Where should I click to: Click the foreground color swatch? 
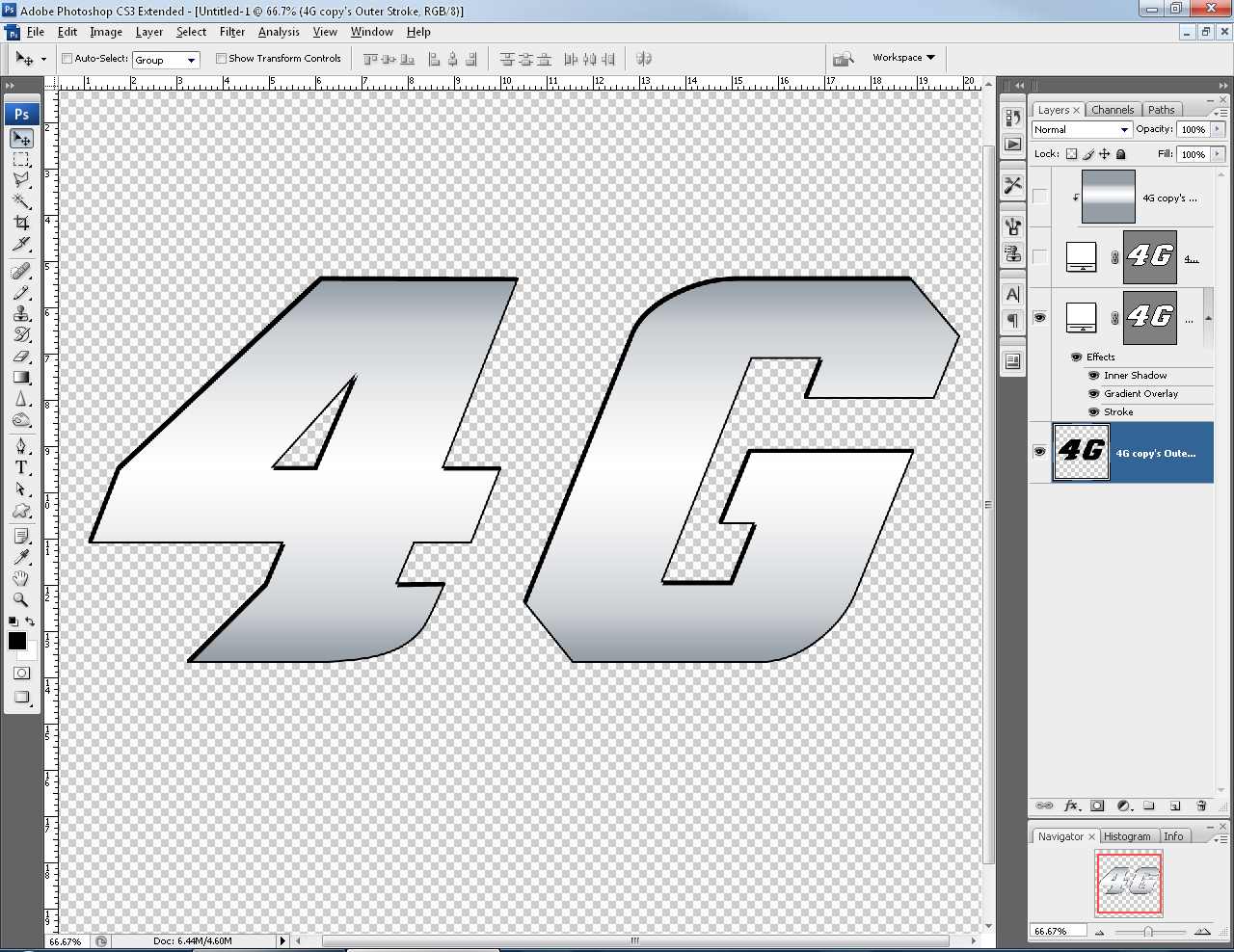click(17, 641)
